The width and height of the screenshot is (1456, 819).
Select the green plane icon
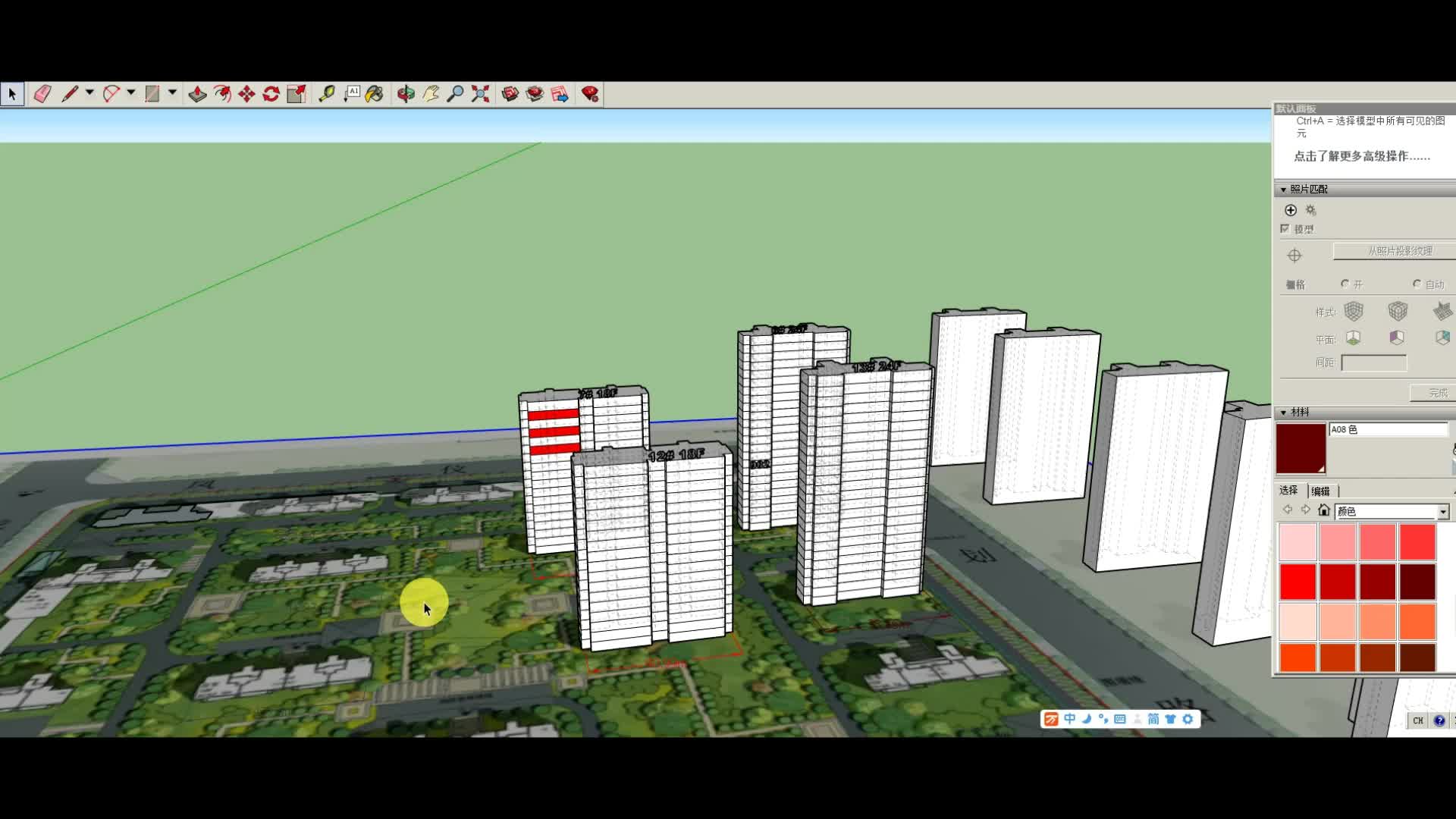click(1354, 337)
